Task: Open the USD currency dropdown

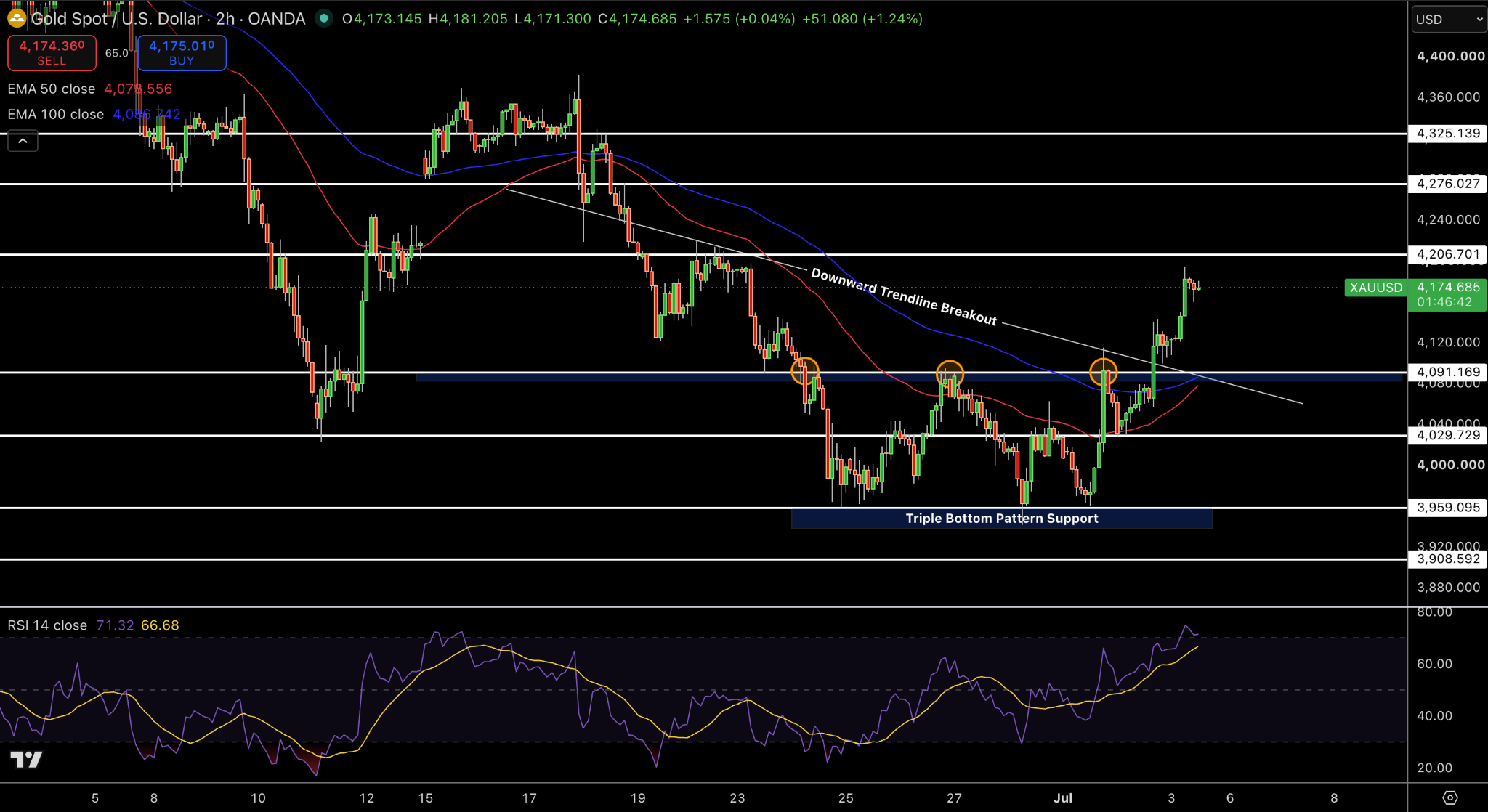Action: 1449,20
